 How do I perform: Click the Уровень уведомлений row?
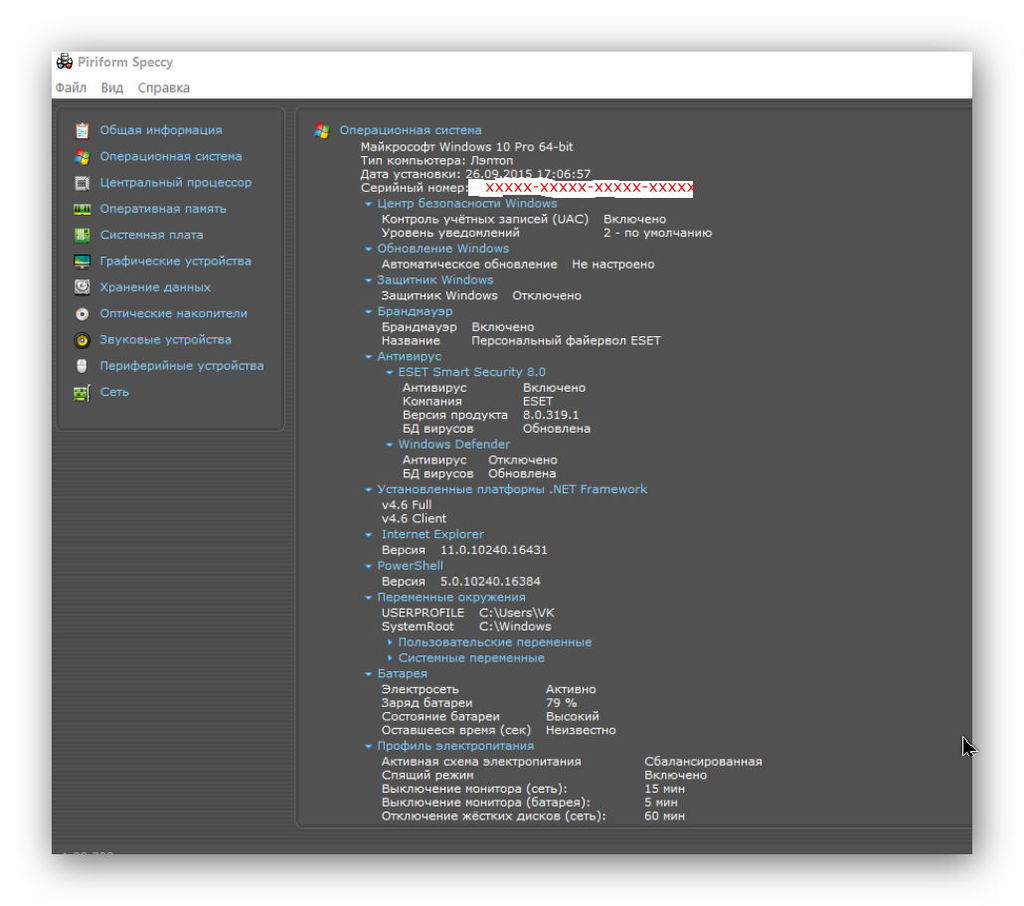(547, 233)
